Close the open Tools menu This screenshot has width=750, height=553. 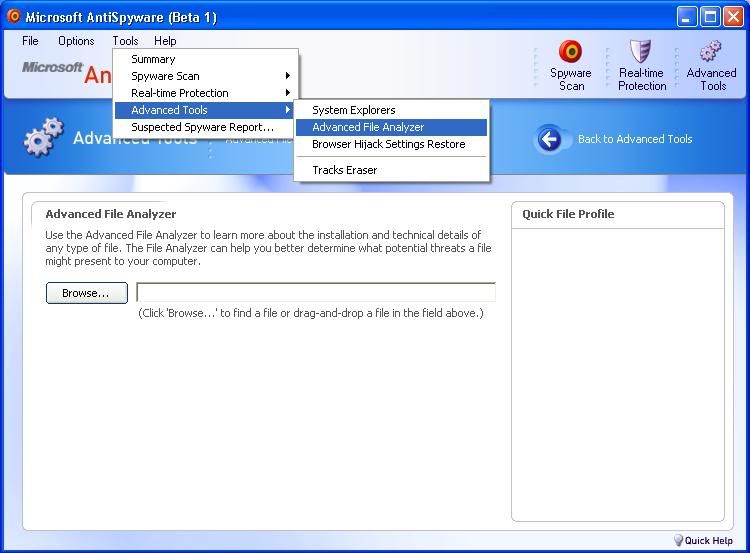(125, 41)
